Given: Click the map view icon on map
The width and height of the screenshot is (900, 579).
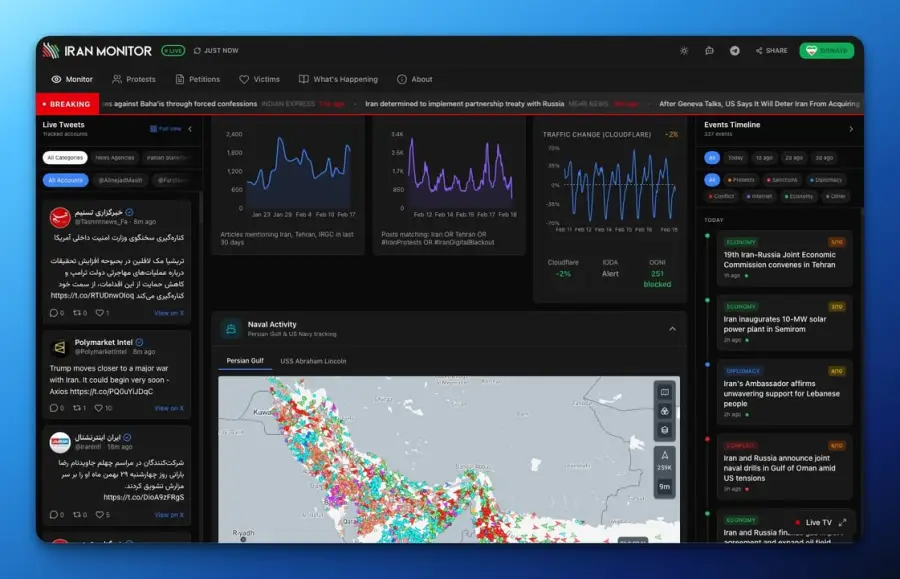Looking at the screenshot, I should click(x=665, y=393).
